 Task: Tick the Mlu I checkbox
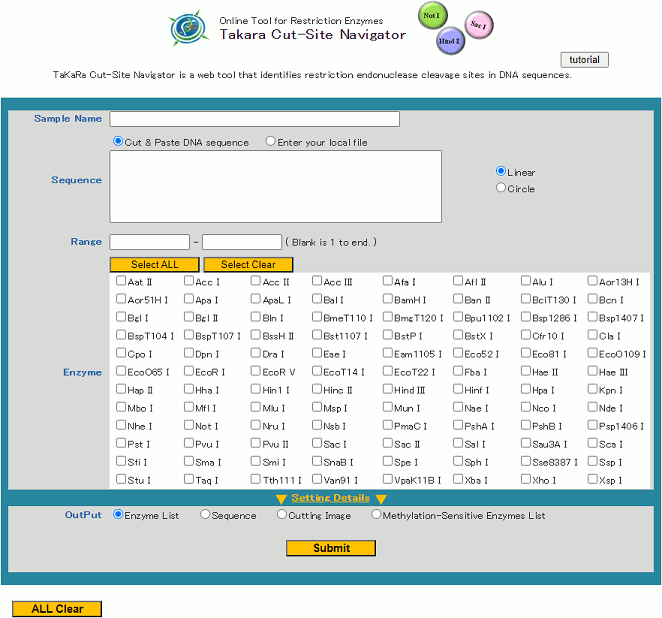click(255, 407)
